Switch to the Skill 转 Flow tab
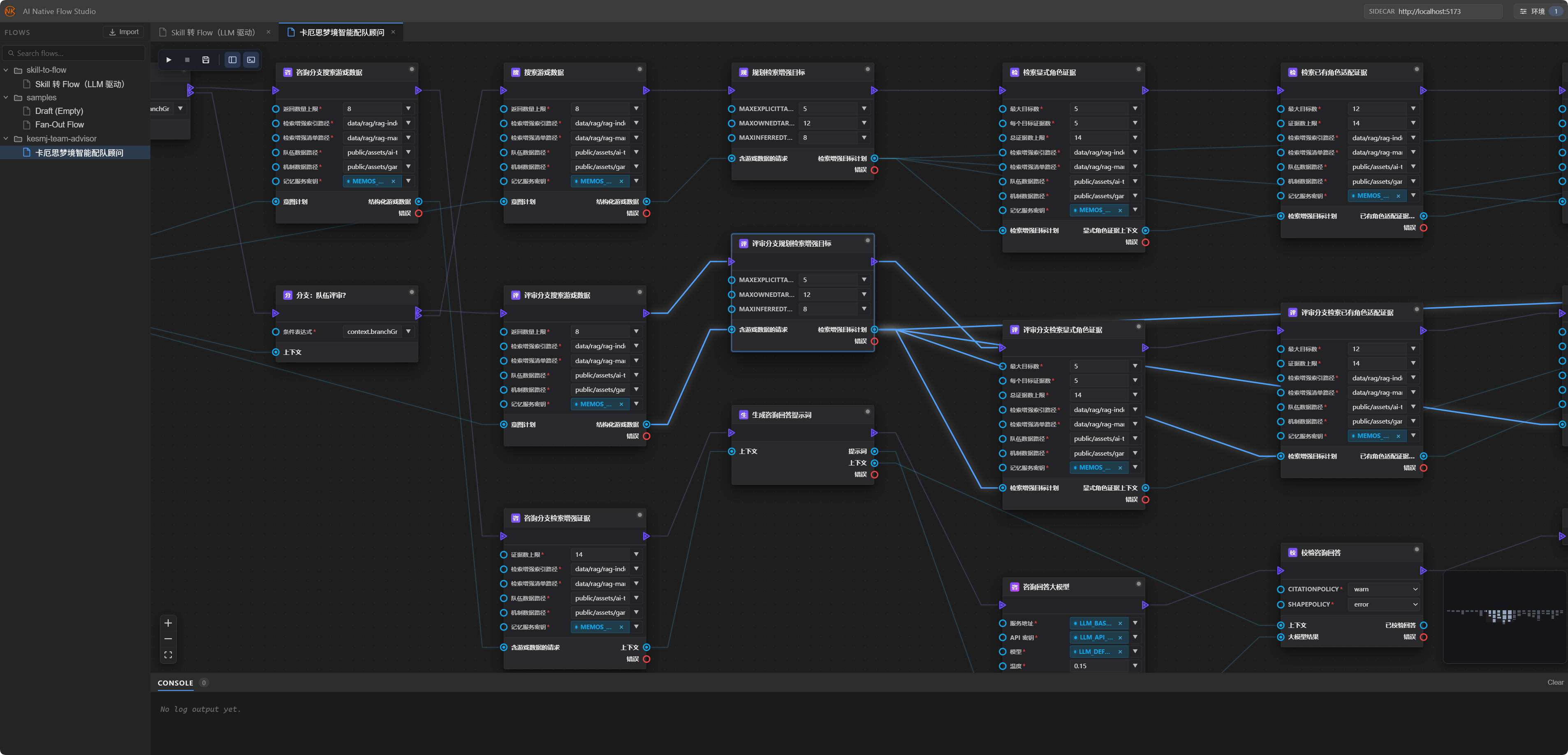 [x=213, y=32]
